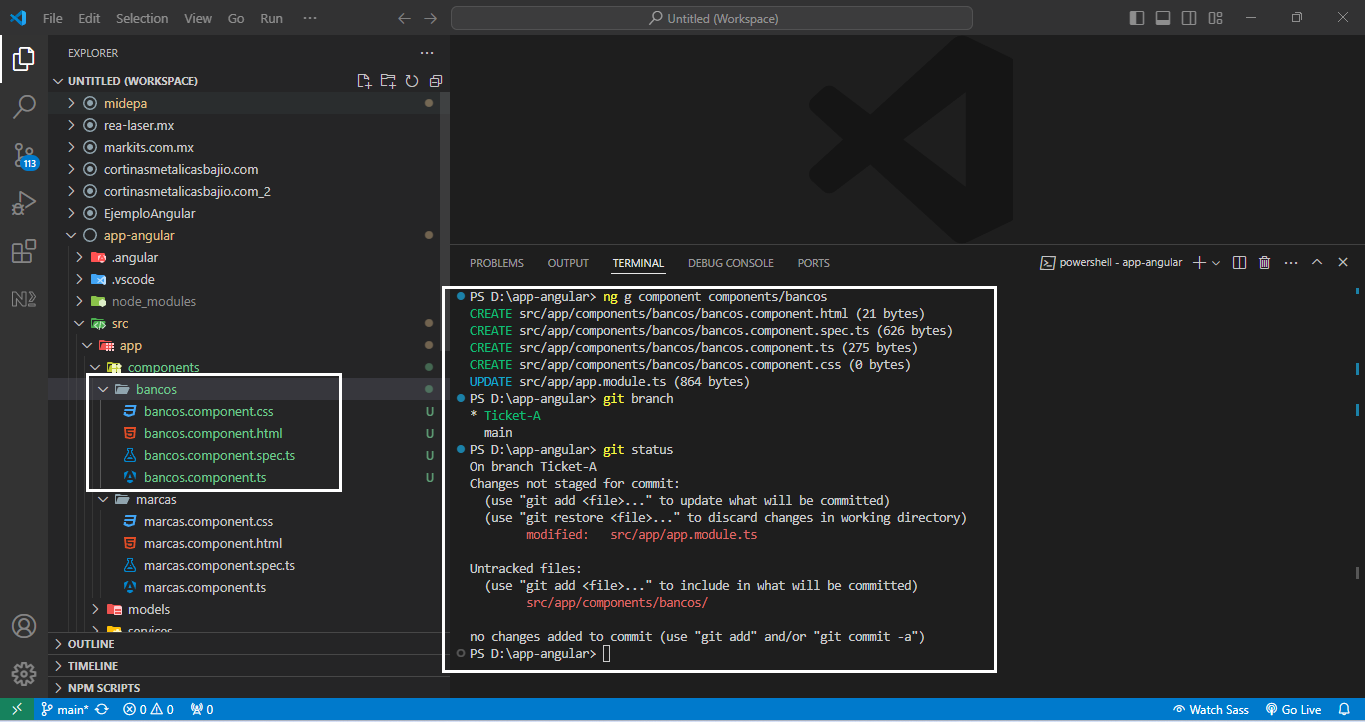Screen dimensions: 1365x722
Task: Maximize the terminal panel size
Action: 1317,262
